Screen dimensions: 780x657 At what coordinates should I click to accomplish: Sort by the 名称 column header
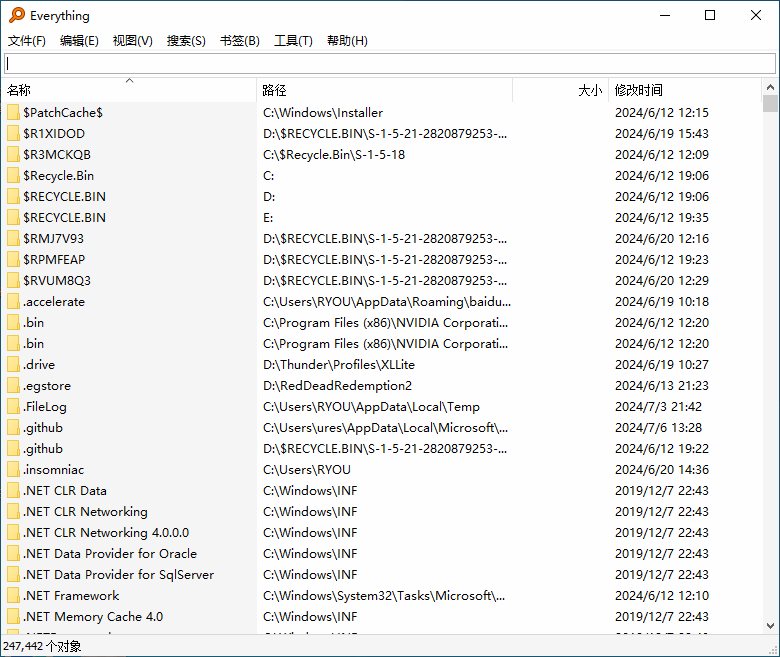point(129,90)
